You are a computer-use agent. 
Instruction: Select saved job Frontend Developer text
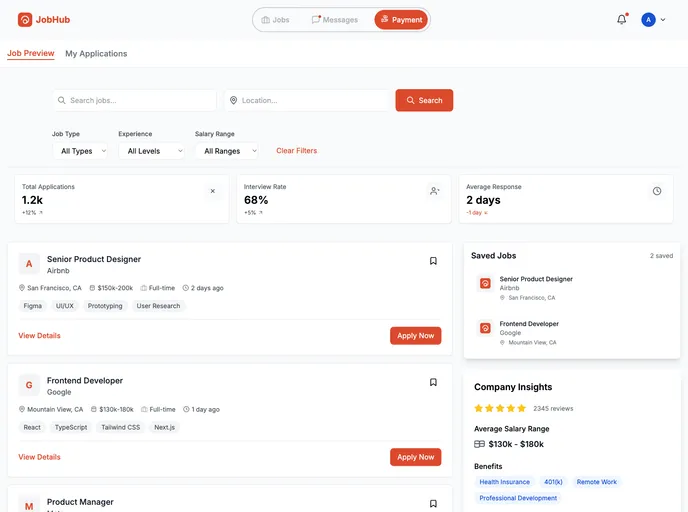point(529,324)
